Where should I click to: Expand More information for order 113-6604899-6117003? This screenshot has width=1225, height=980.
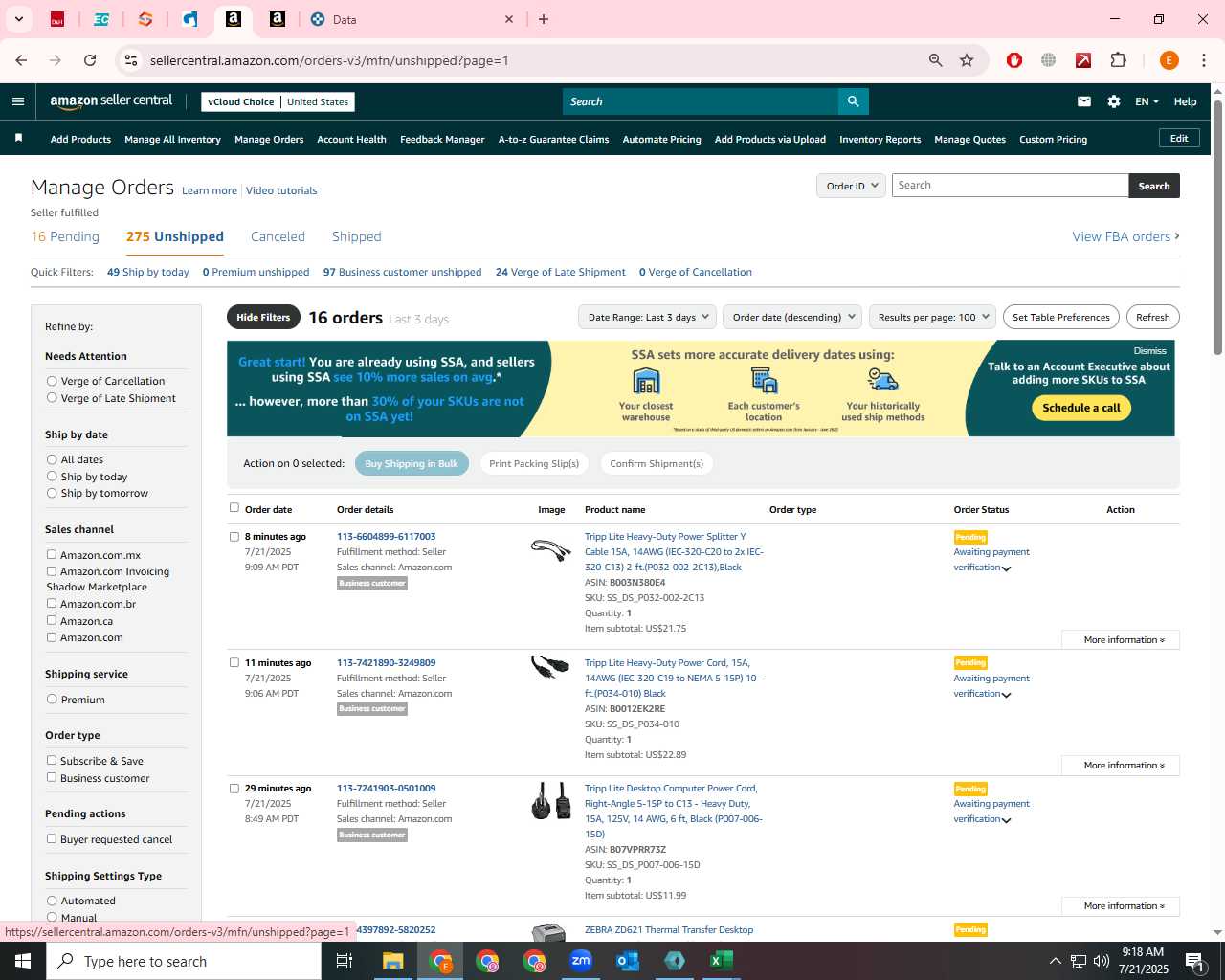[1121, 639]
